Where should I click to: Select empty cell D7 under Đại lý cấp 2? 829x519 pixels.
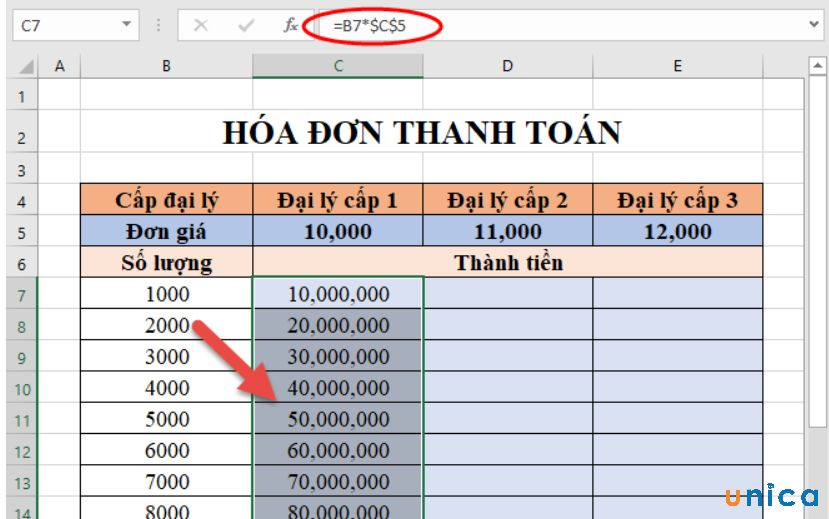[x=508, y=294]
